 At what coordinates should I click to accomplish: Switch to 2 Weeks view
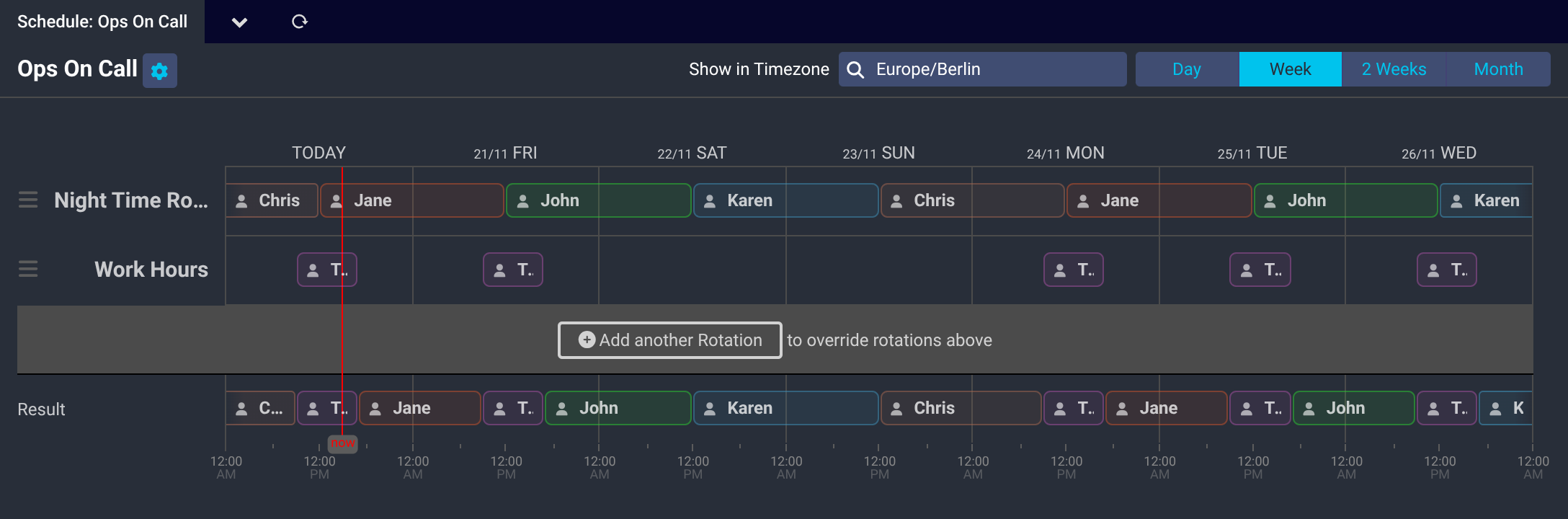(1394, 69)
